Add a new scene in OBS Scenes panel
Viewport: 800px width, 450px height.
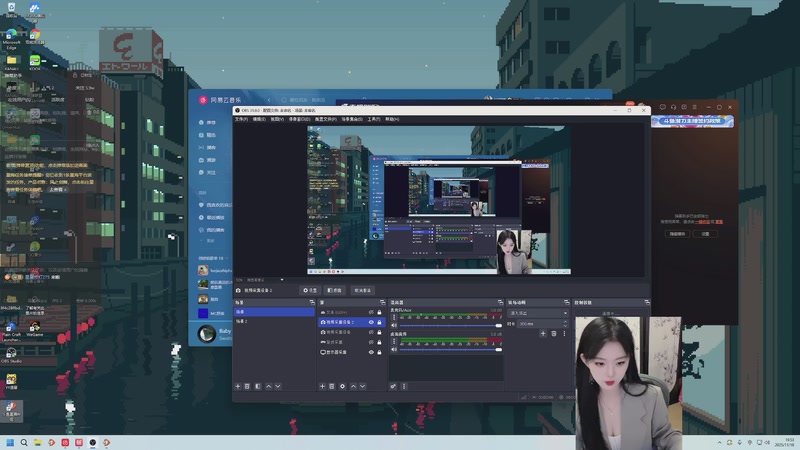(237, 387)
